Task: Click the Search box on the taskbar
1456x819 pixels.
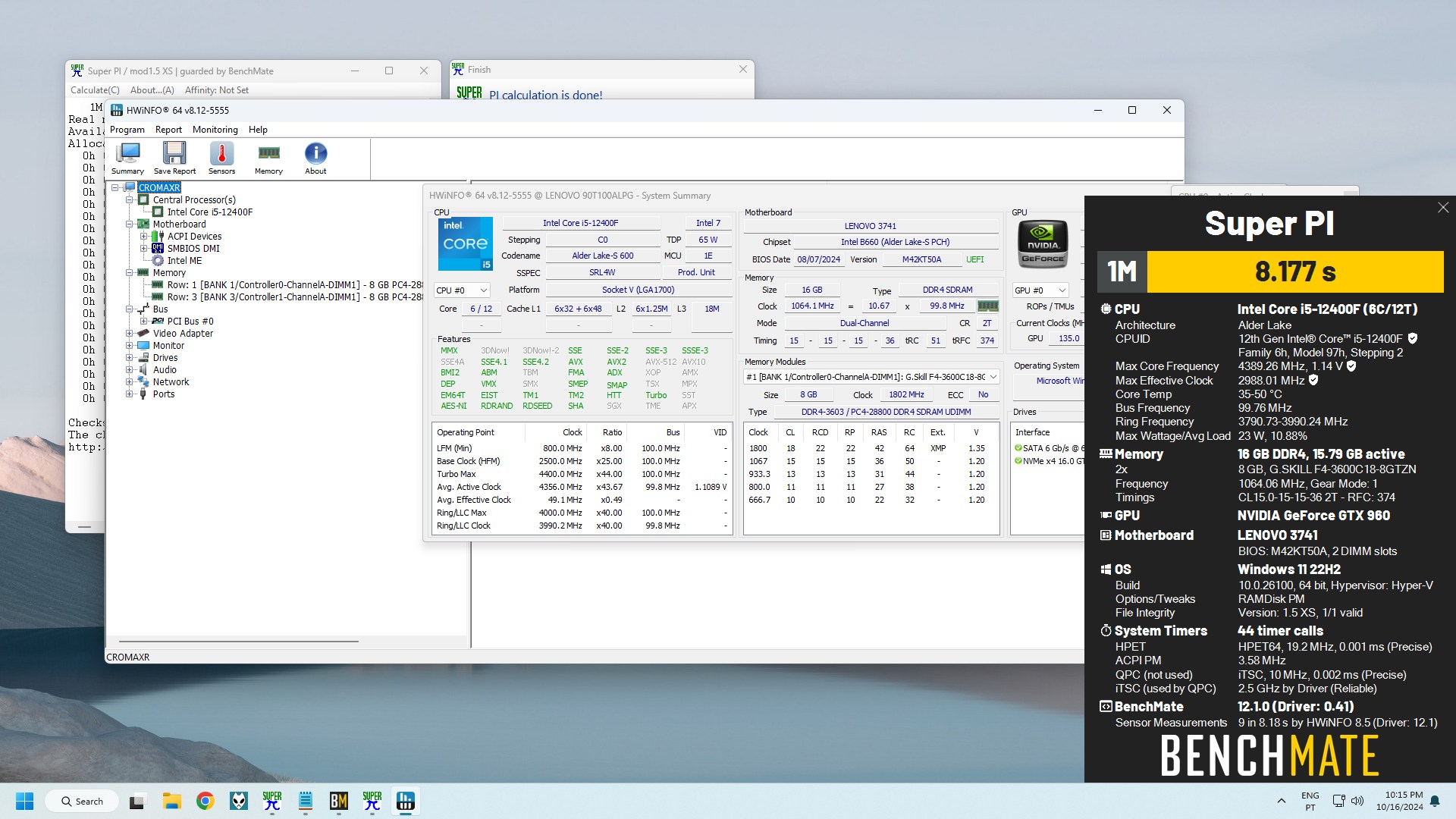Action: [82, 801]
